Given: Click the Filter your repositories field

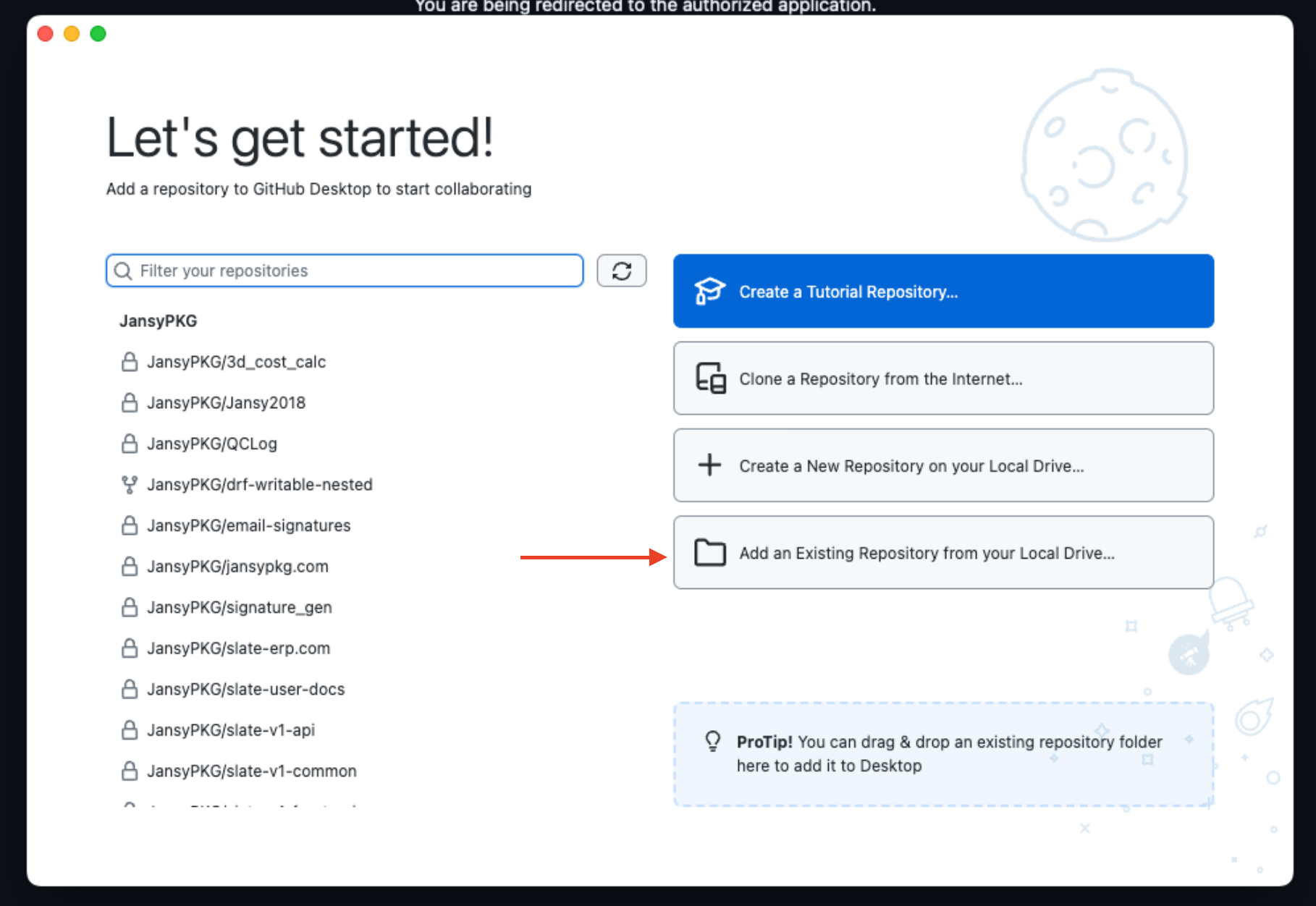Looking at the screenshot, I should (344, 271).
